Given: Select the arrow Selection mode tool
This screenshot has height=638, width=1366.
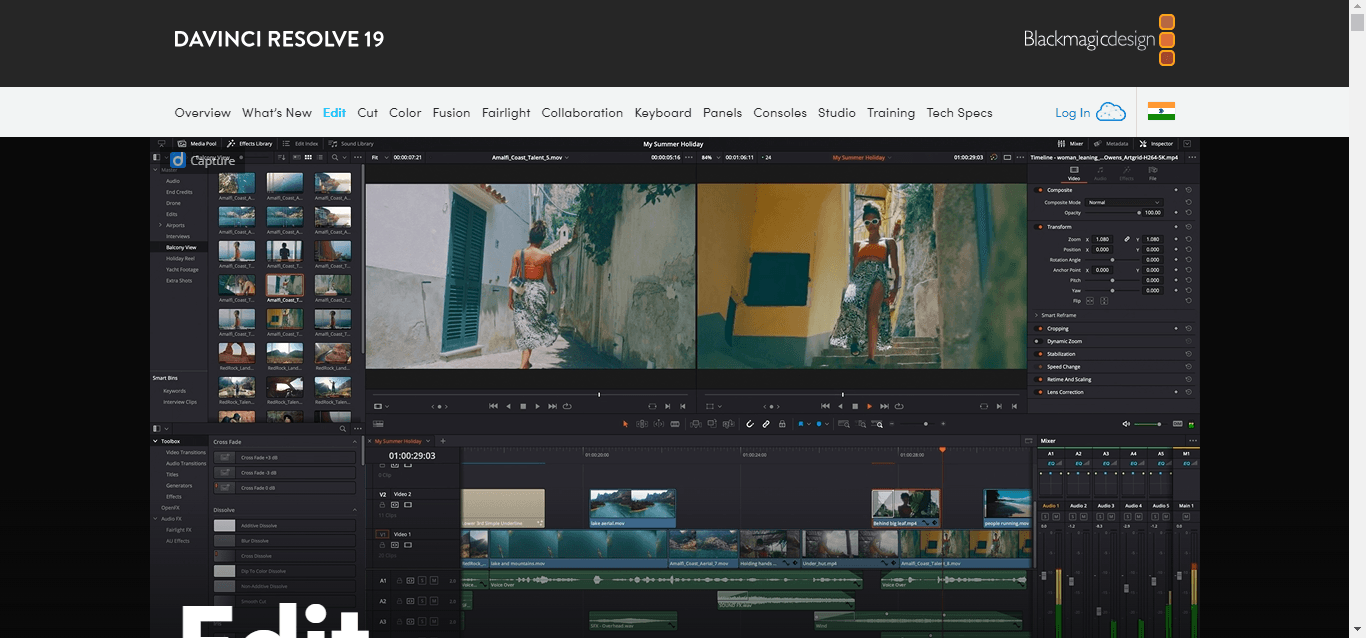Looking at the screenshot, I should tap(626, 424).
